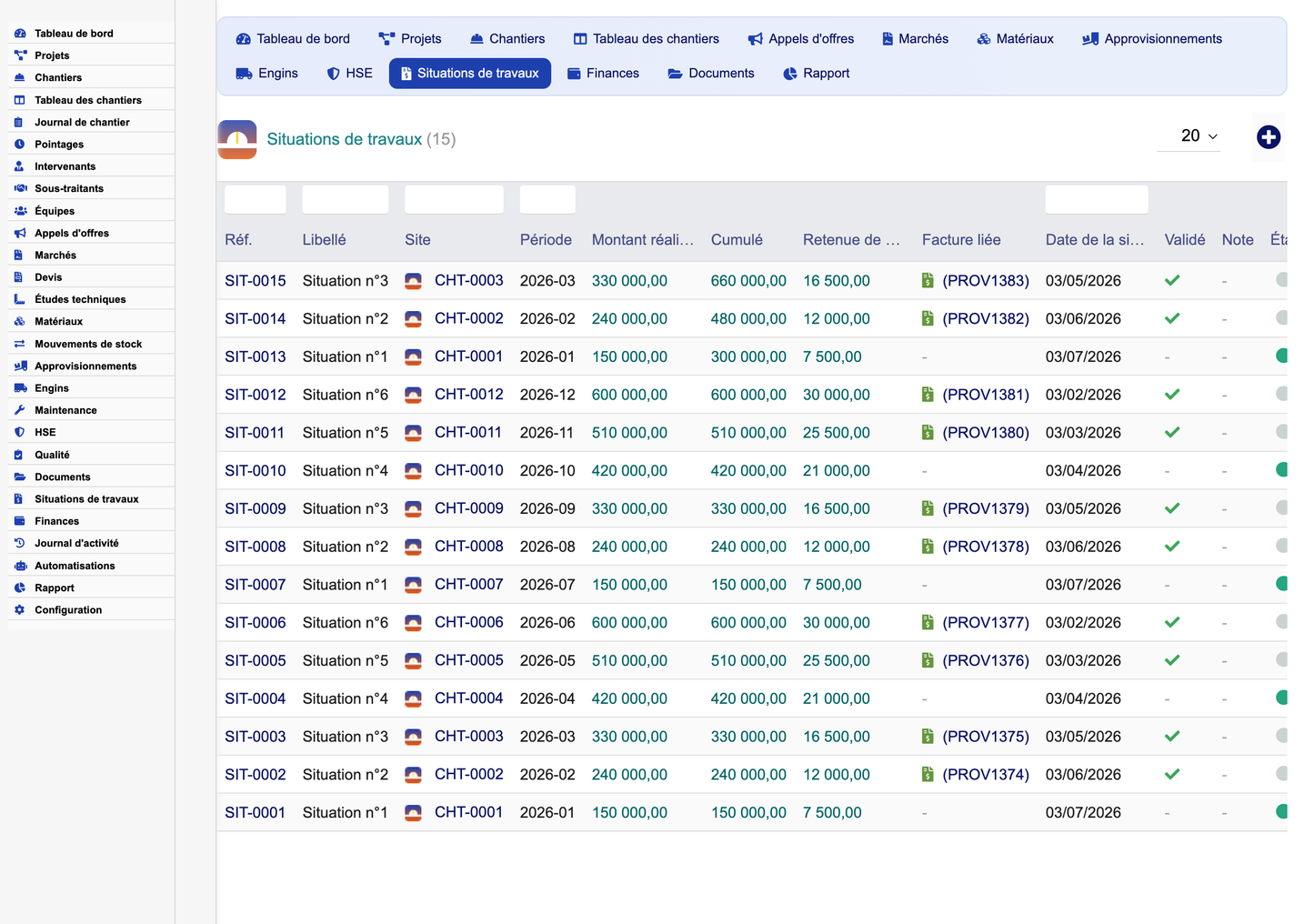Click the Réf. filter input field
The height and width of the screenshot is (924, 1314).
coord(256,199)
